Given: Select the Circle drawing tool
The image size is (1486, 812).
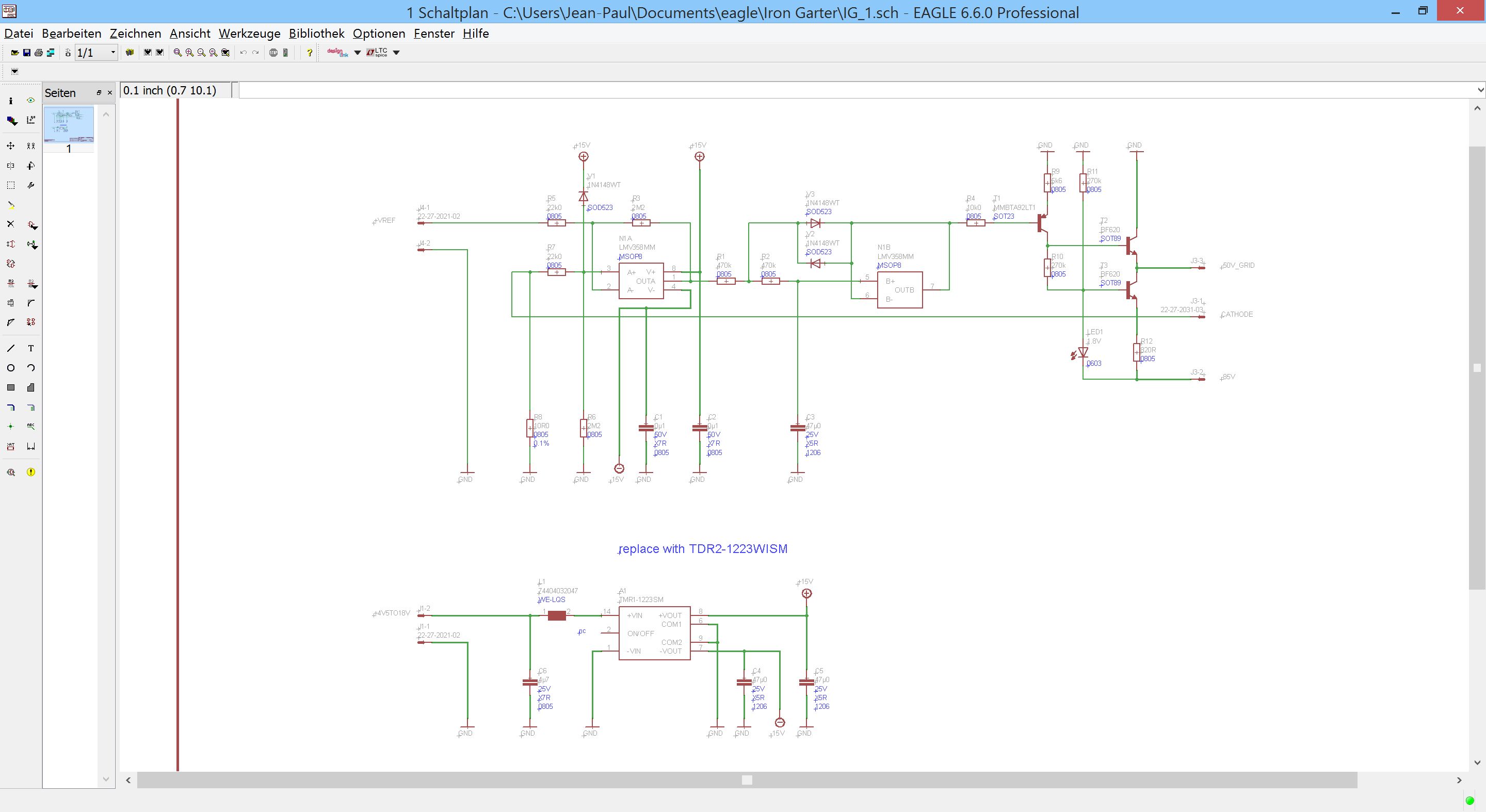Looking at the screenshot, I should coord(11,368).
